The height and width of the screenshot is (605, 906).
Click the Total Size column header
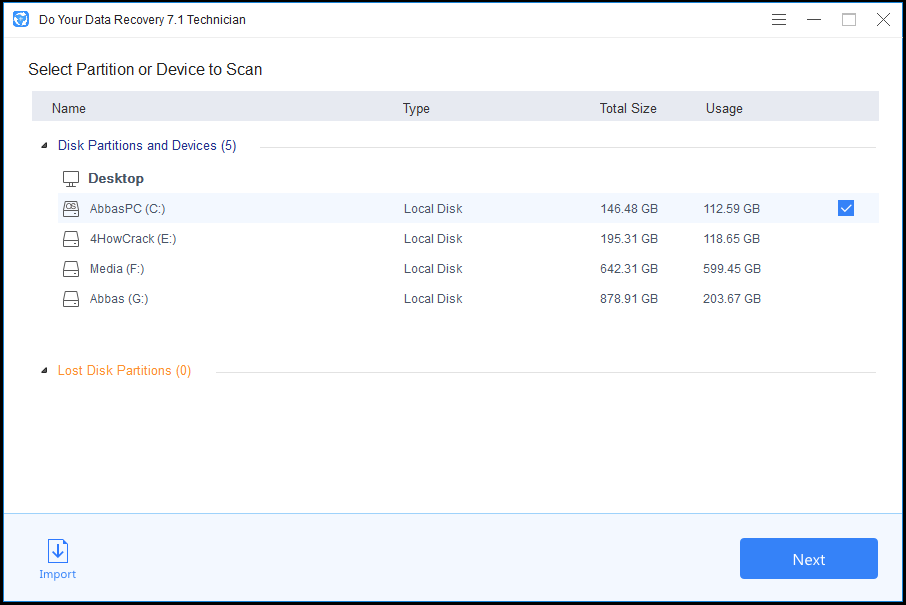(627, 108)
